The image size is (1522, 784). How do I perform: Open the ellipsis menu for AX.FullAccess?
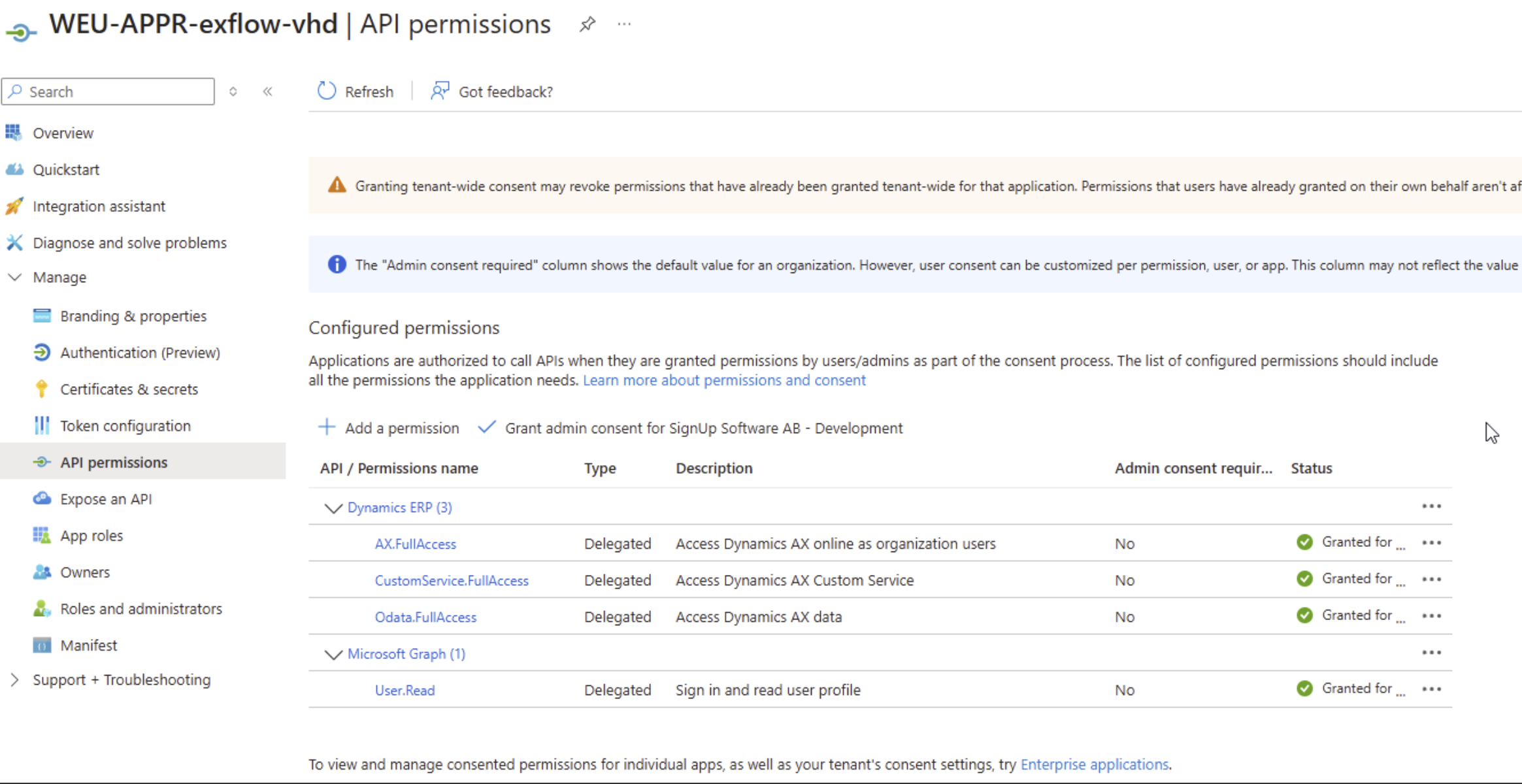pos(1431,543)
